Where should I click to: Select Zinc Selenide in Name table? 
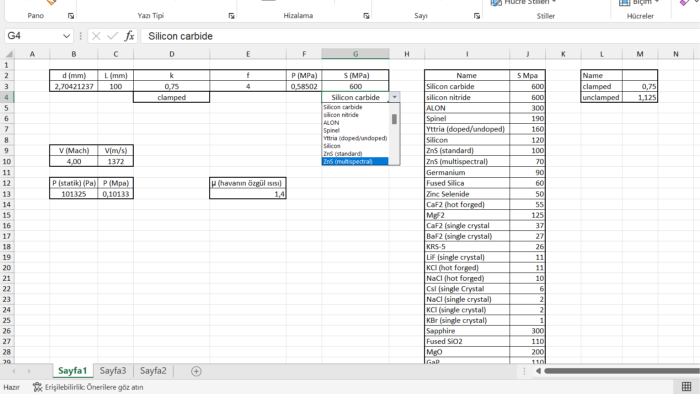pyautogui.click(x=467, y=194)
